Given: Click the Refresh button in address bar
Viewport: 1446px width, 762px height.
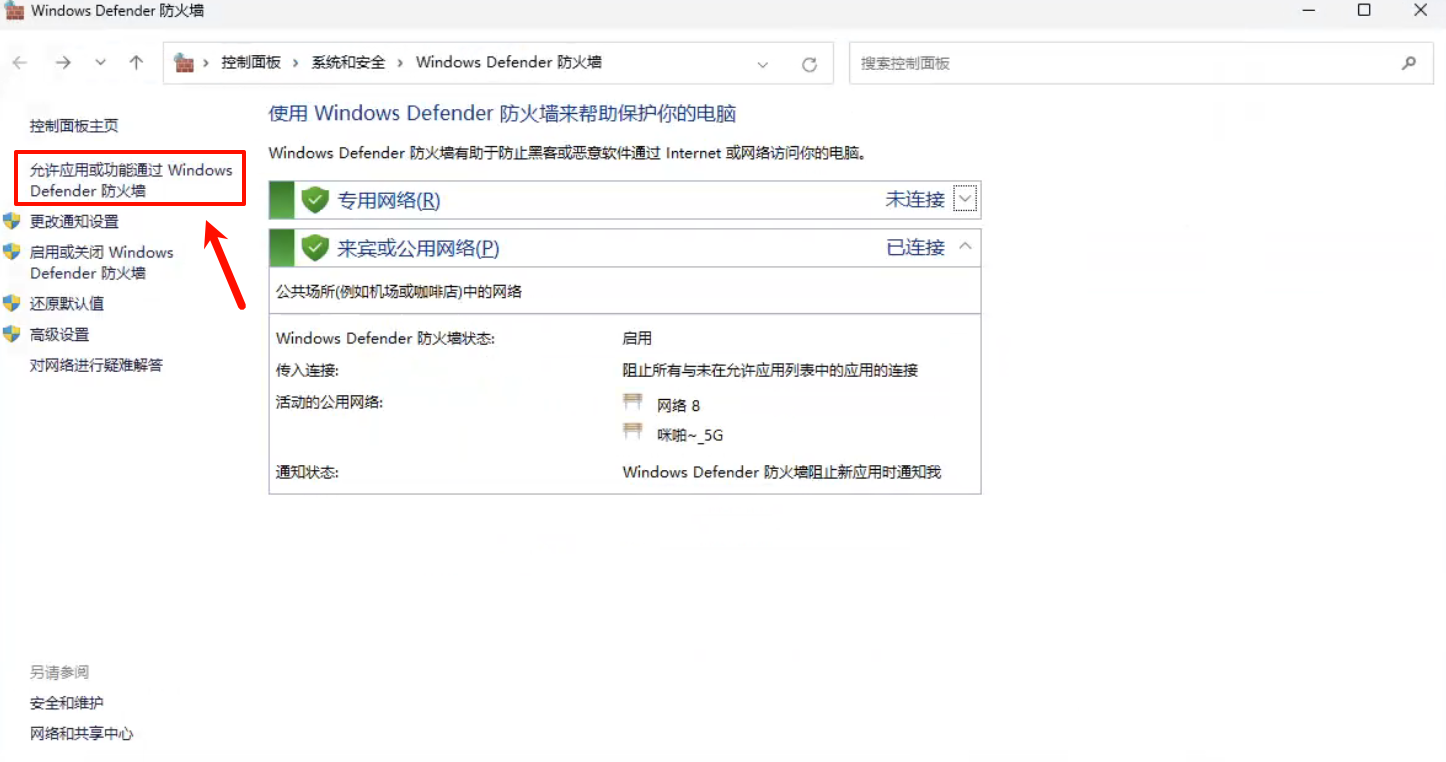Looking at the screenshot, I should point(809,64).
